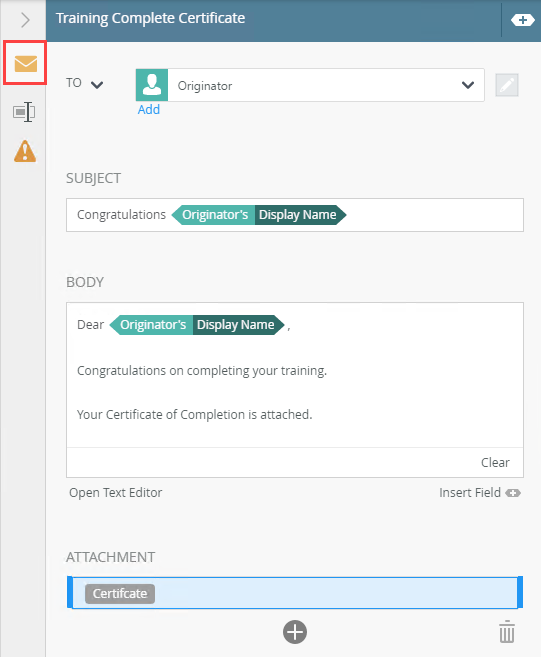Add another attachment with the plus icon
Screen dimensions: 541x657
pos(295,632)
